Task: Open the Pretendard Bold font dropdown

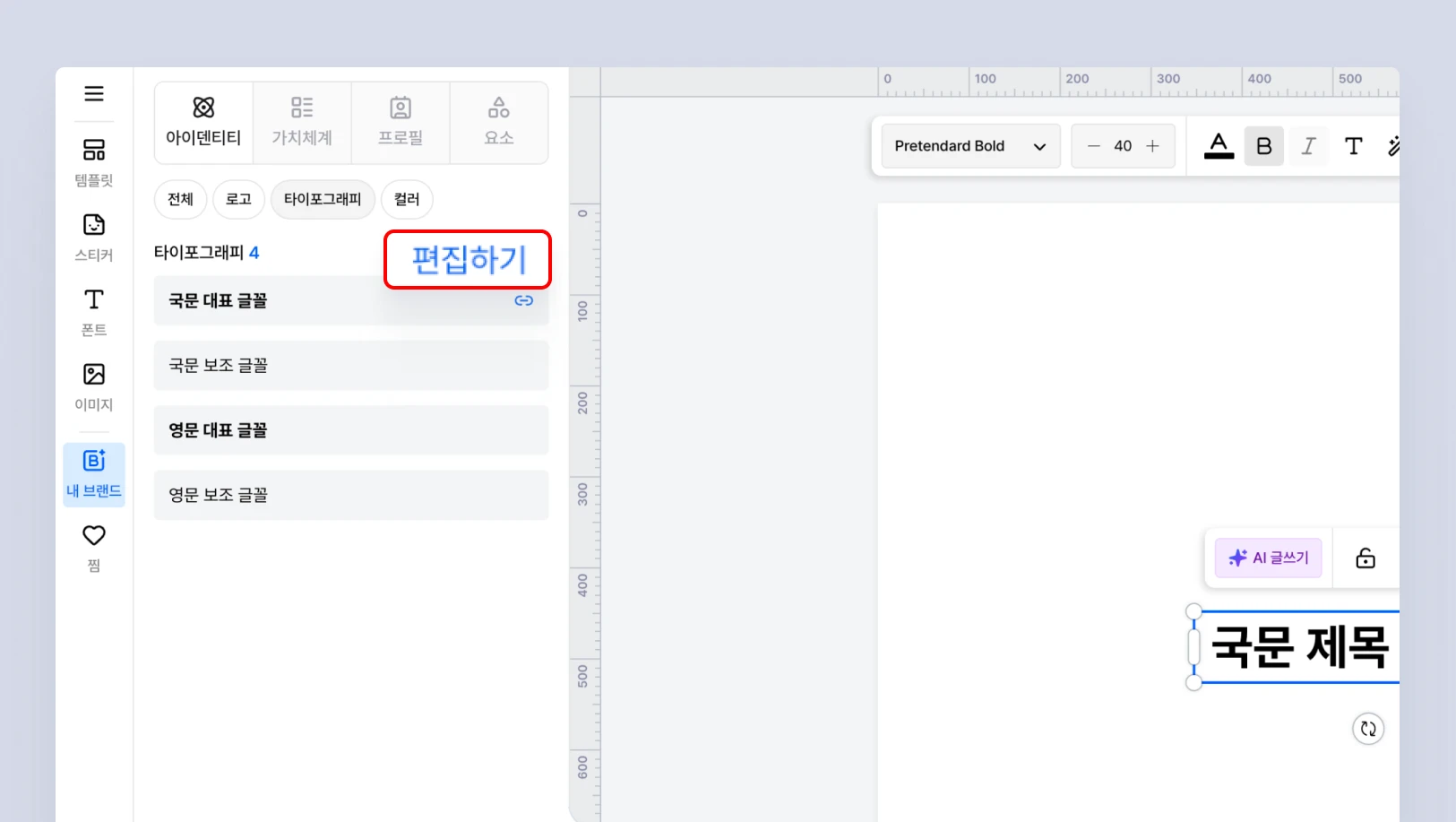Action: tap(970, 146)
